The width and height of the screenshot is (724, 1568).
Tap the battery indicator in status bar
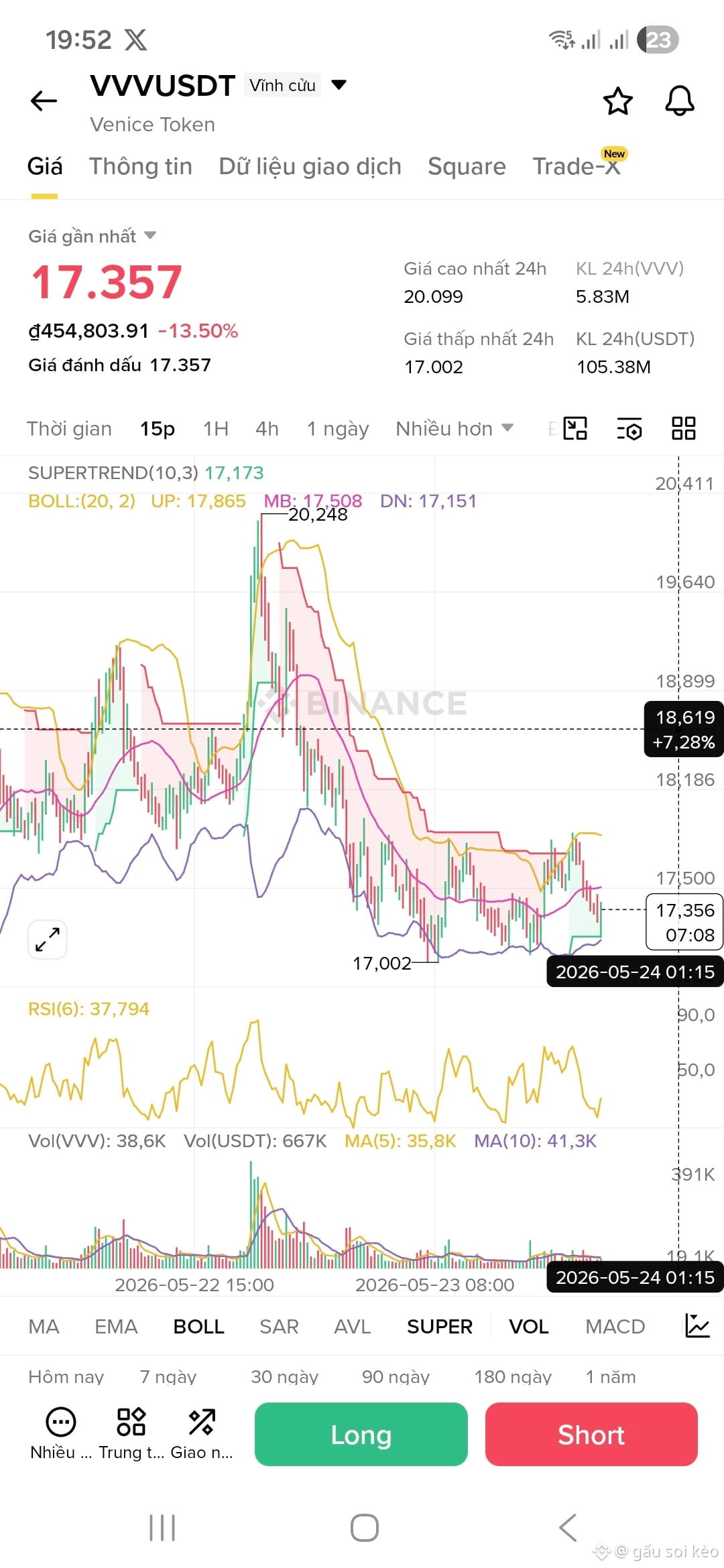tap(658, 40)
